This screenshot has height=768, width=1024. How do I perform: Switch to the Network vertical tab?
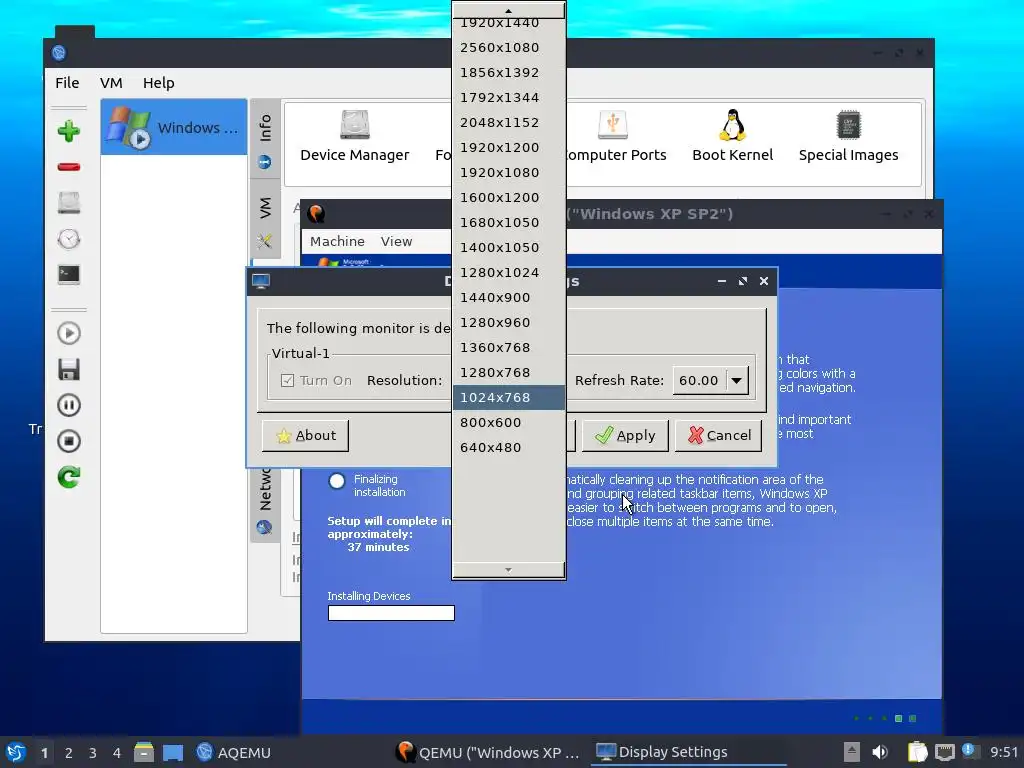(264, 504)
